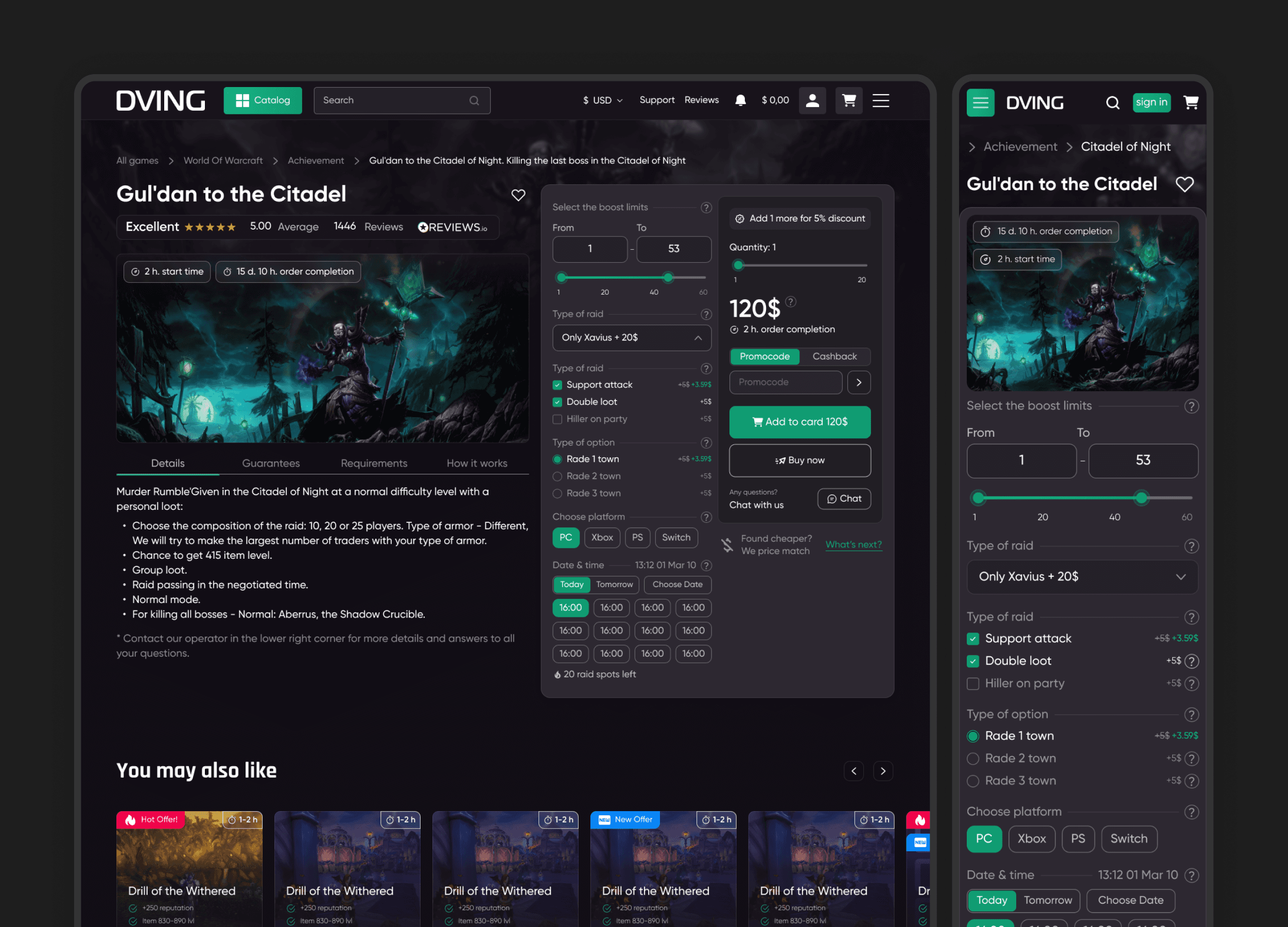Uncheck desktop 'Double loot' checkbox
This screenshot has width=1288, height=927.
(557, 402)
